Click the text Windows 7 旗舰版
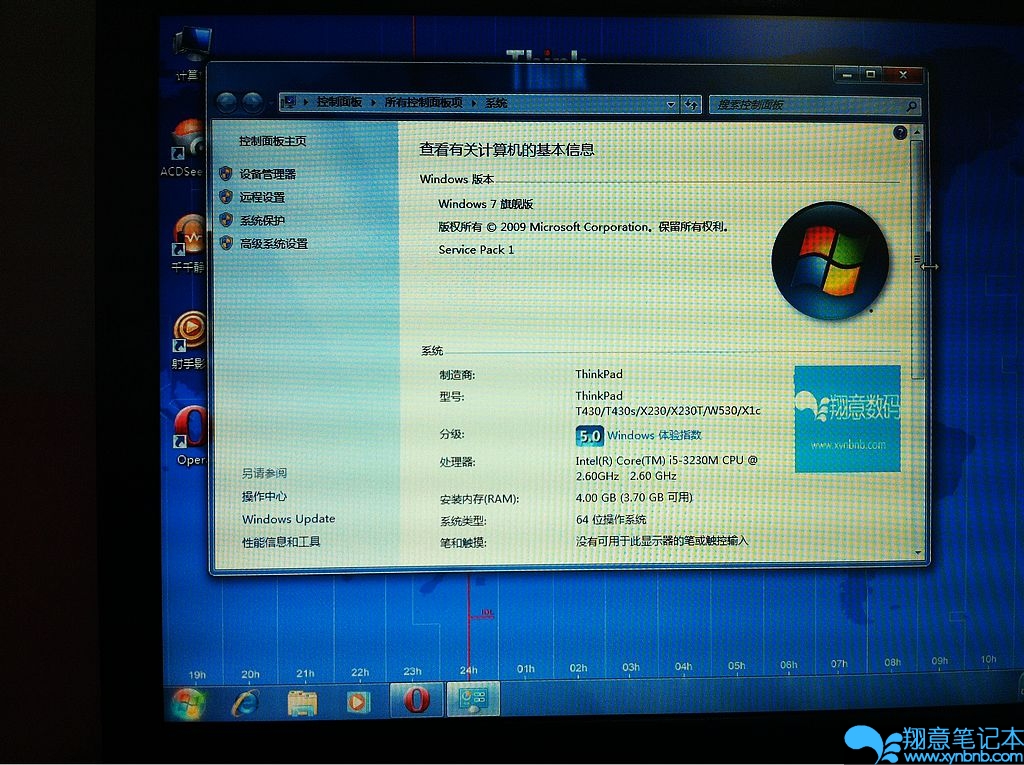Viewport: 1024px width, 765px height. pos(486,204)
